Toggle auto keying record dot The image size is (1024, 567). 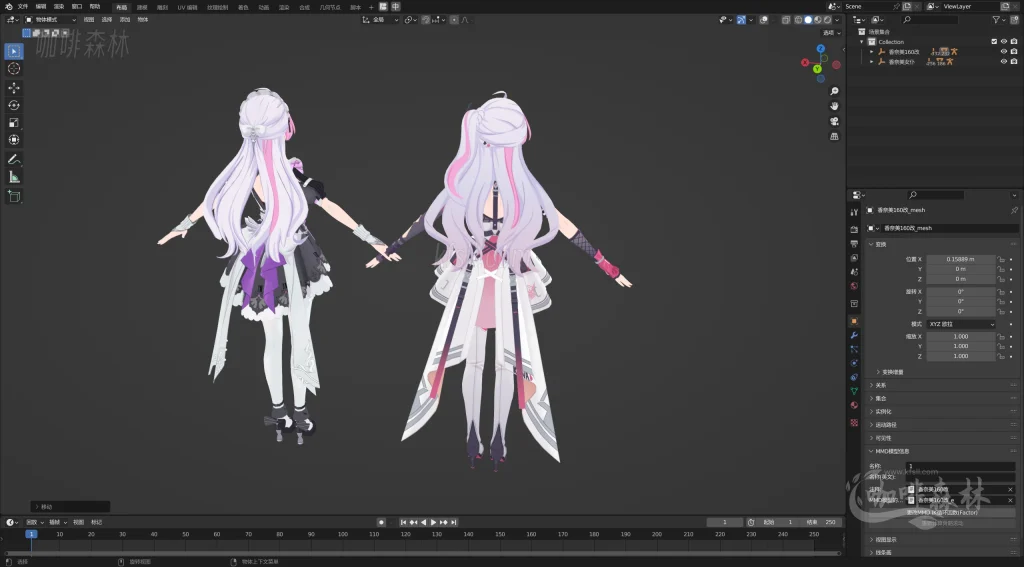click(x=381, y=522)
